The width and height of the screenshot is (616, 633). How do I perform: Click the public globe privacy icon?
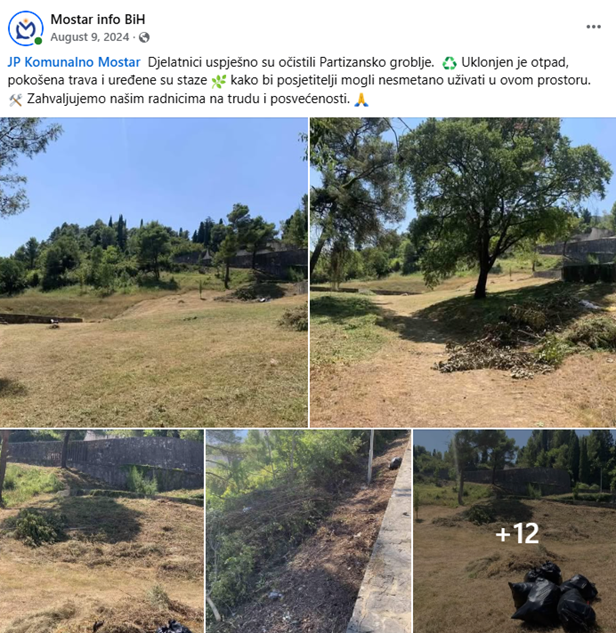click(x=144, y=38)
